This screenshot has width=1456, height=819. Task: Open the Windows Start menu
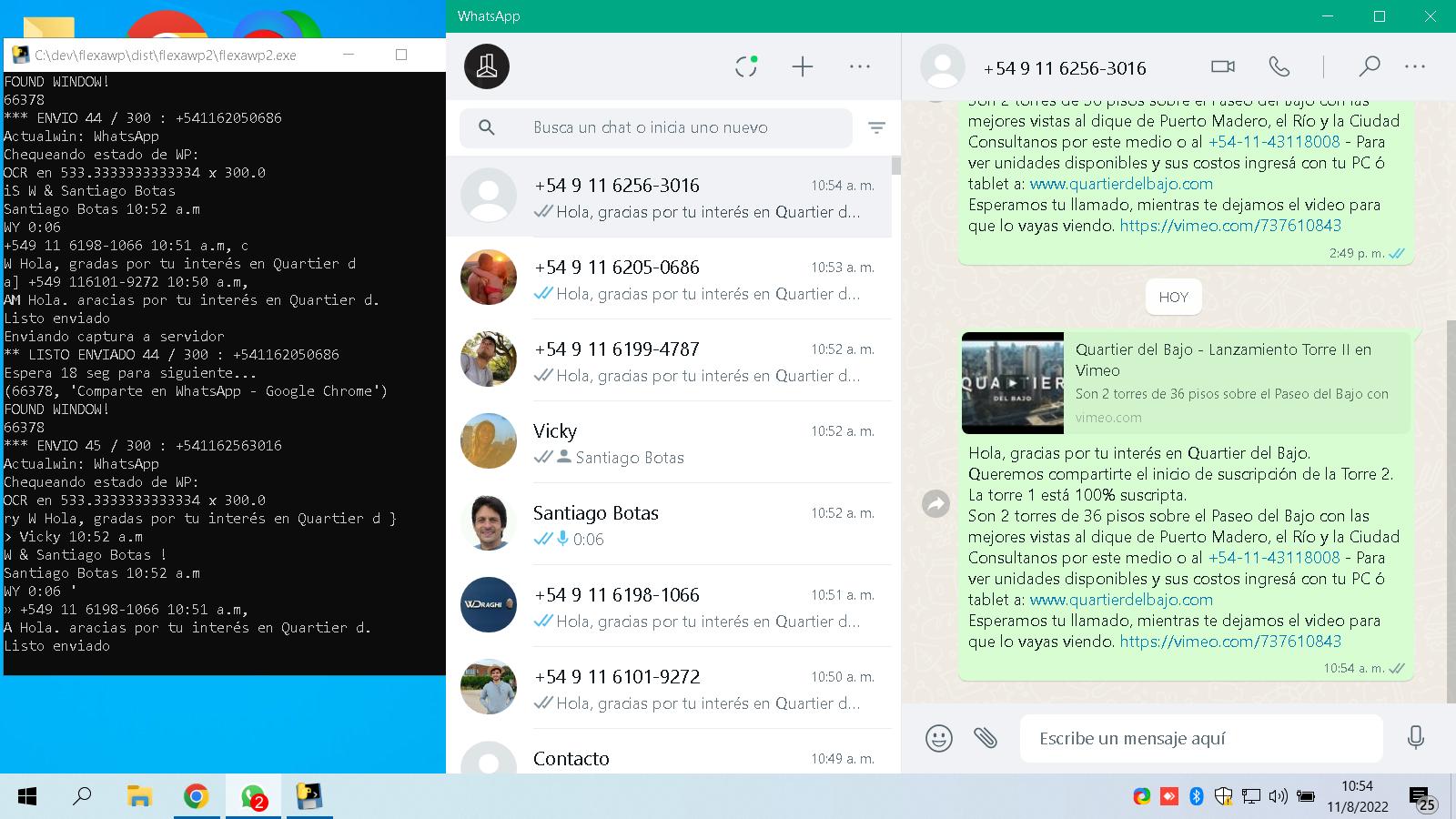click(27, 797)
